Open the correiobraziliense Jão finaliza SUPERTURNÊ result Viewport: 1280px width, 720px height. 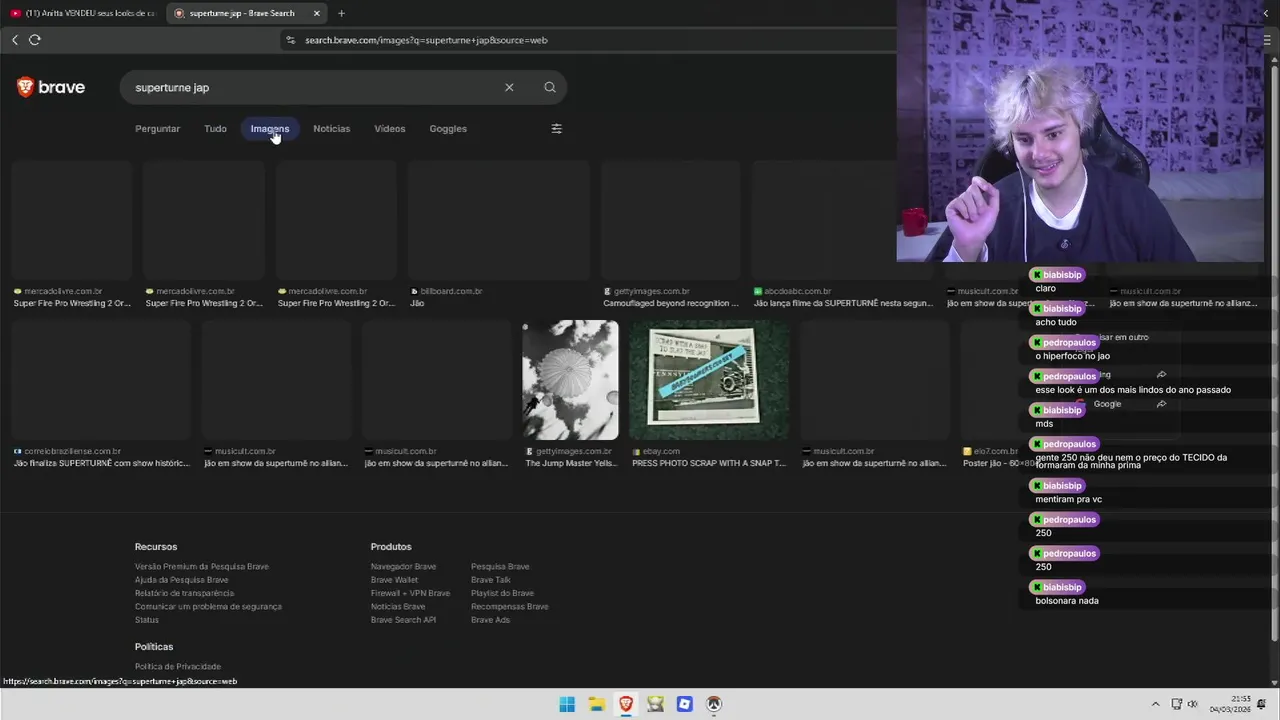[x=101, y=394]
